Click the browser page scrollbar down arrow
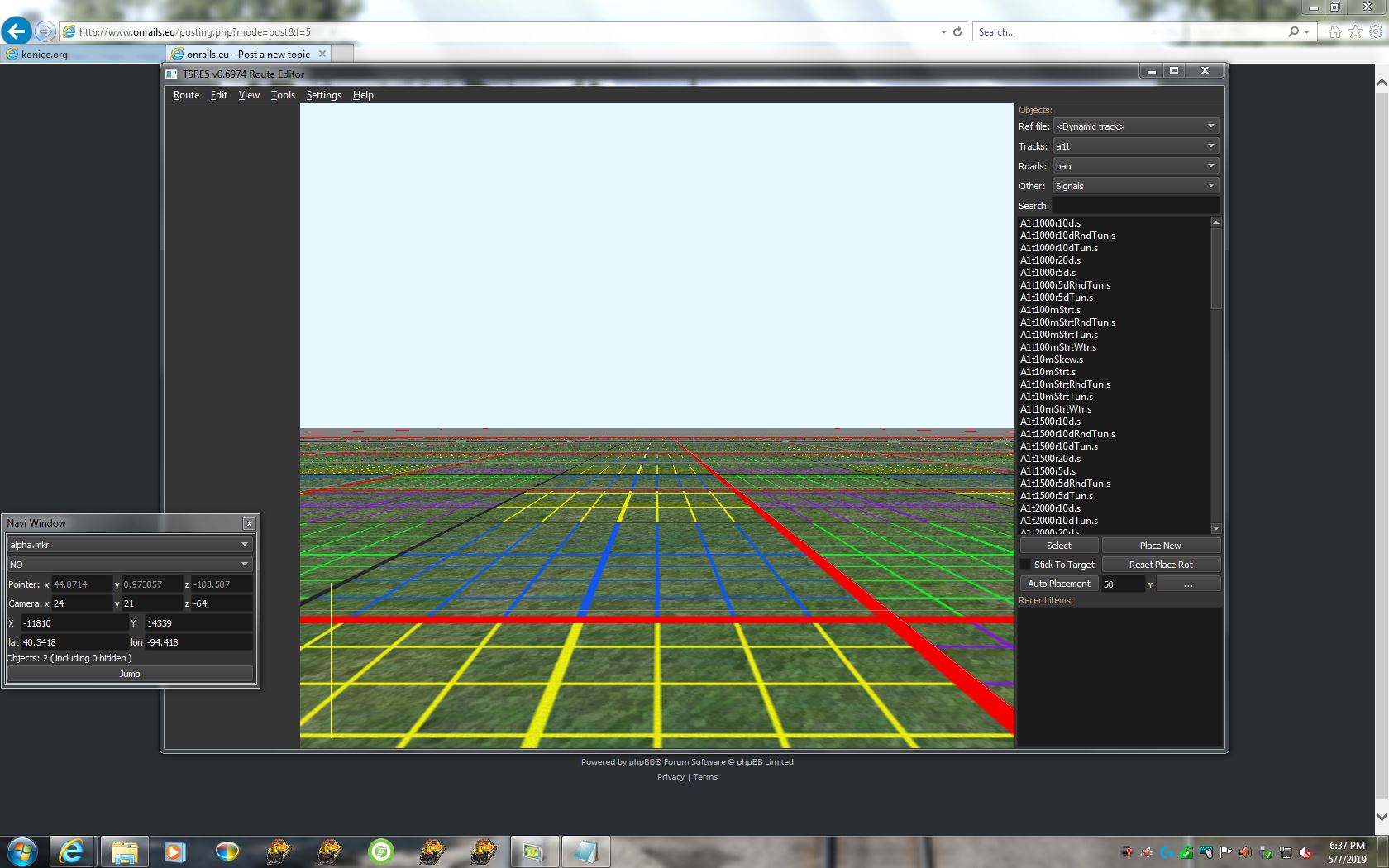This screenshot has width=1389, height=868. pyautogui.click(x=1381, y=817)
